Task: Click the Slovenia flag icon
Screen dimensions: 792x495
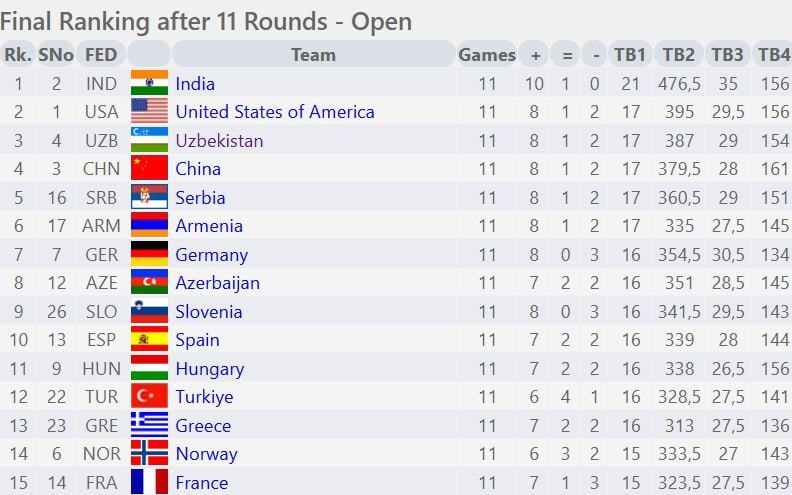Action: tap(149, 312)
